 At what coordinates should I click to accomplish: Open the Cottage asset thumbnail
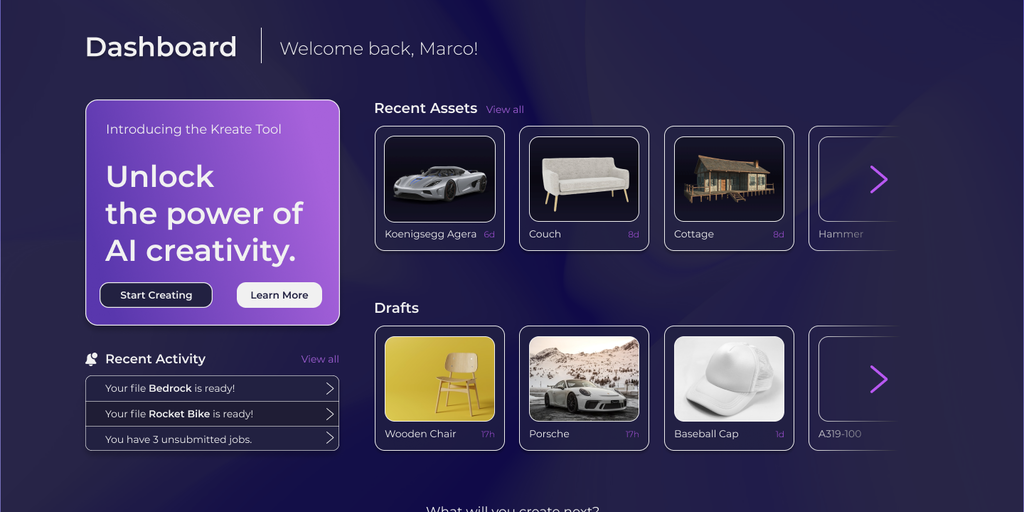tap(729, 179)
